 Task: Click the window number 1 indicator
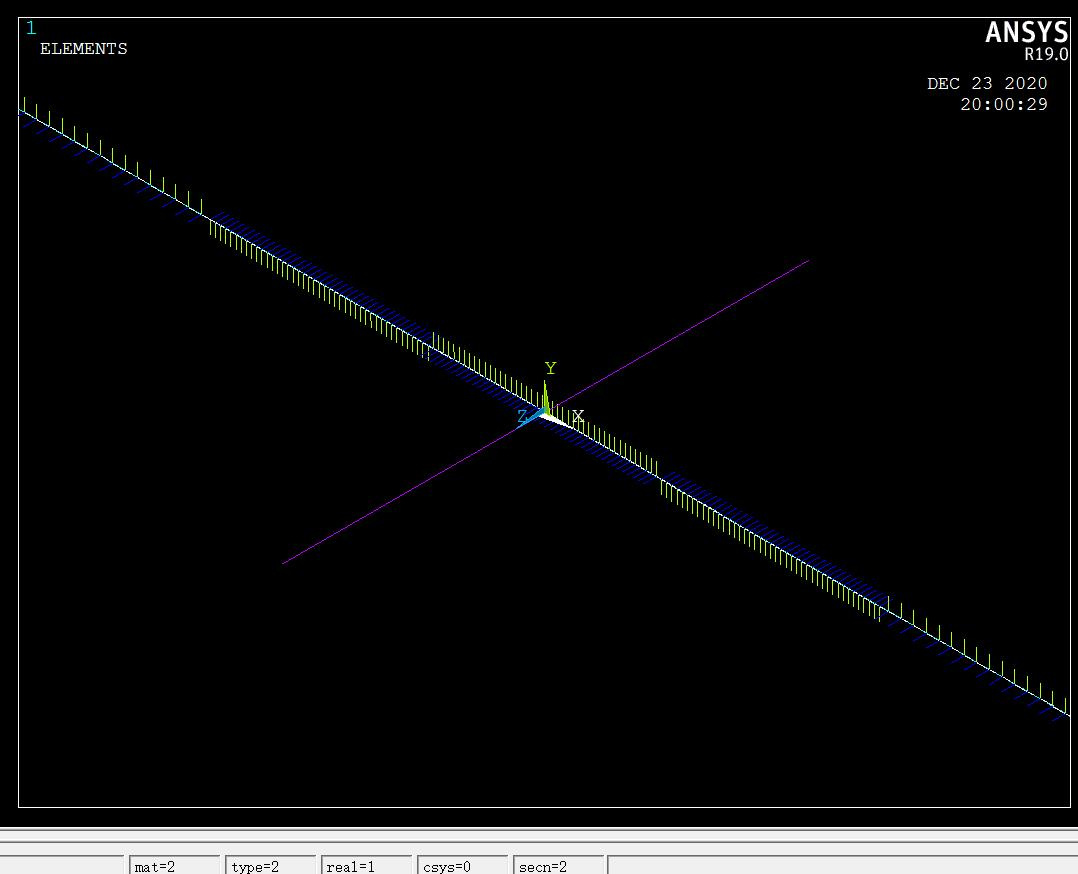pos(29,28)
